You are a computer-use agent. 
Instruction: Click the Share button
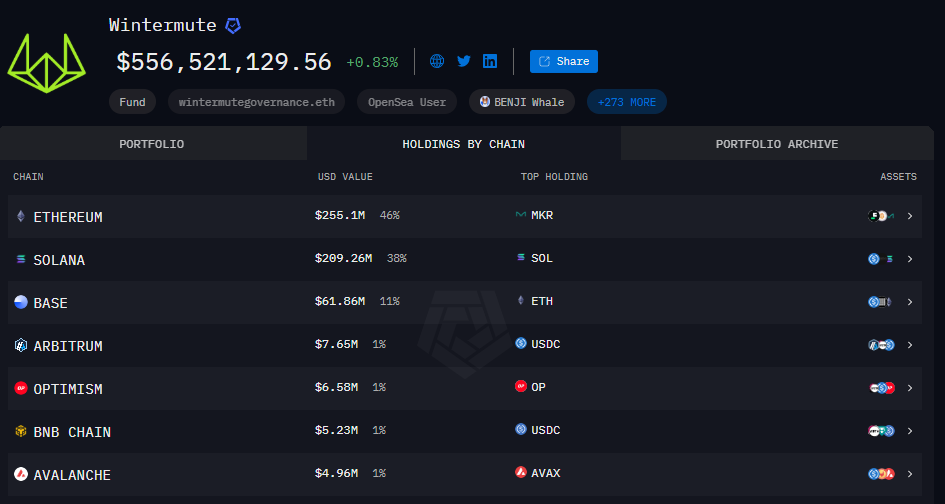click(x=564, y=61)
